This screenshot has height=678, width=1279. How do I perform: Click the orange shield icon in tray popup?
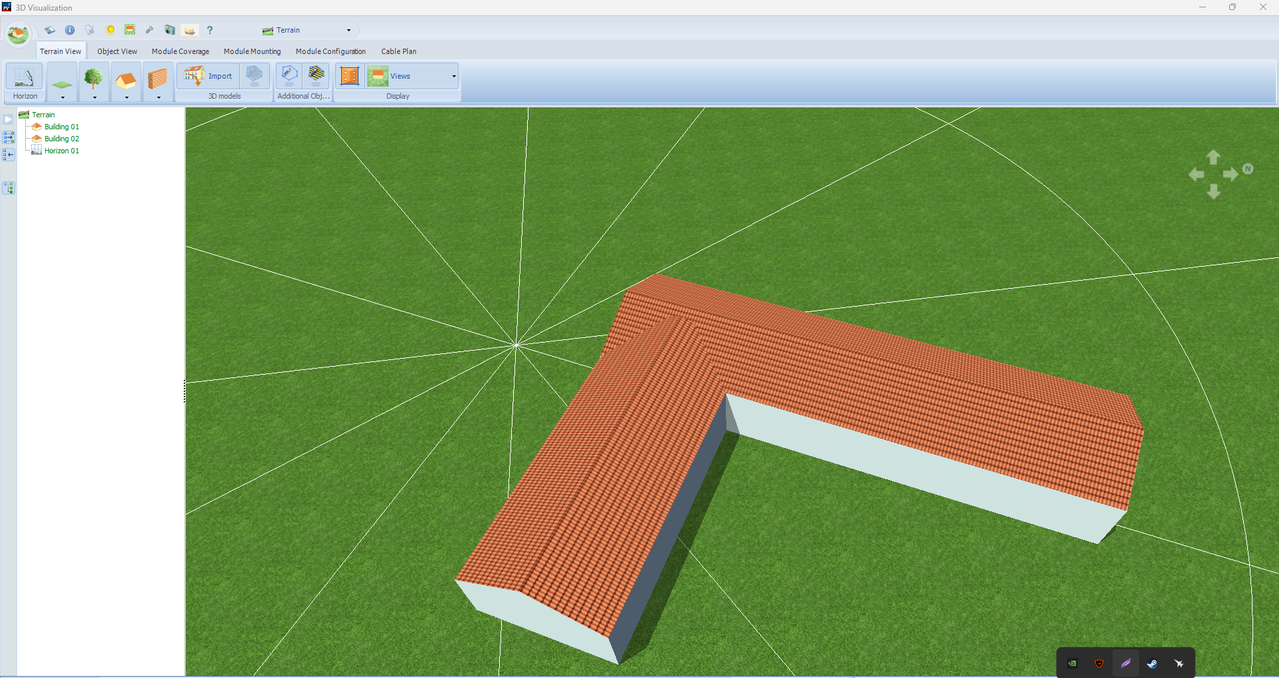(1099, 663)
